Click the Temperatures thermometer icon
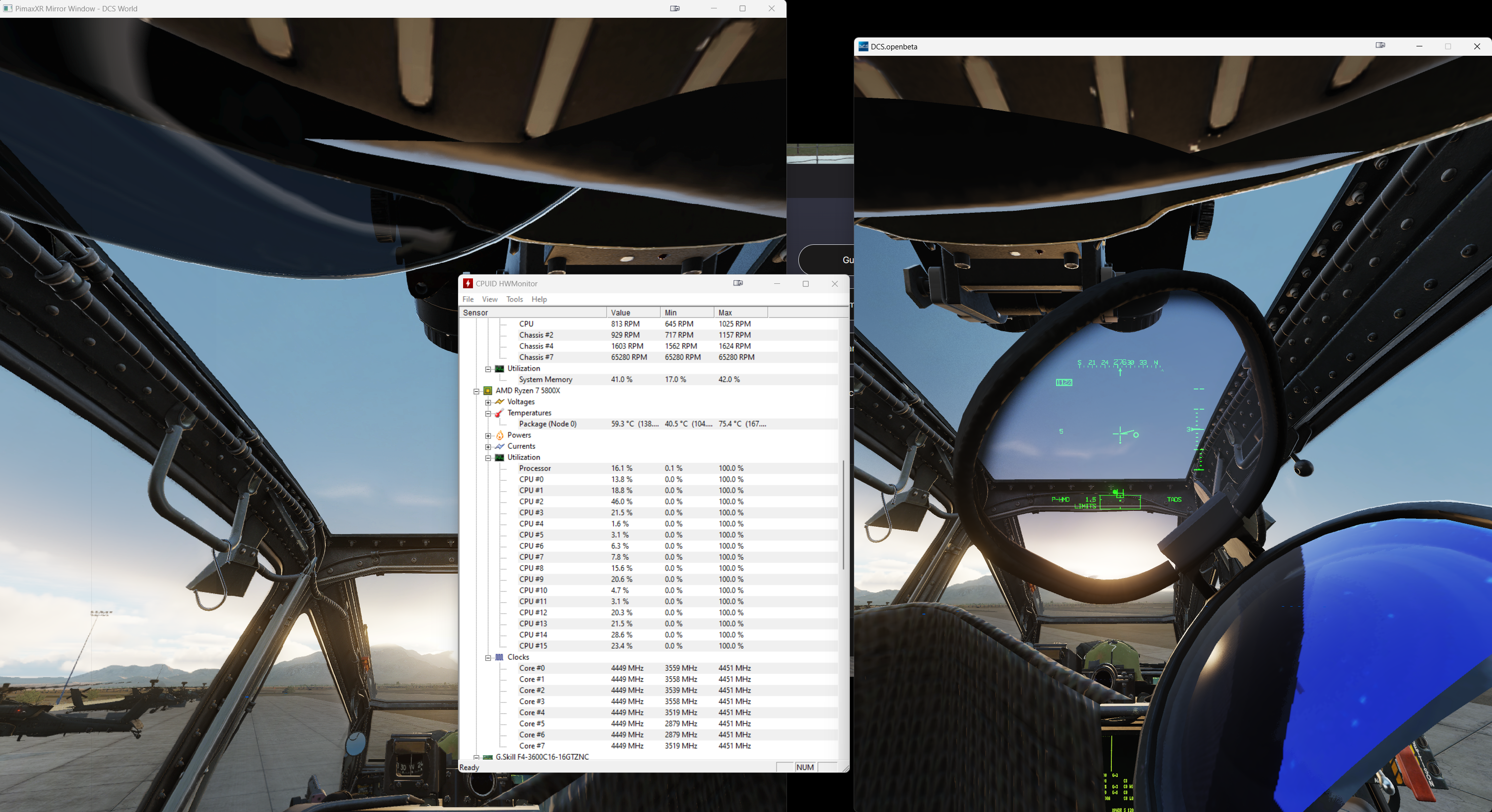The height and width of the screenshot is (812, 1492). tap(499, 412)
